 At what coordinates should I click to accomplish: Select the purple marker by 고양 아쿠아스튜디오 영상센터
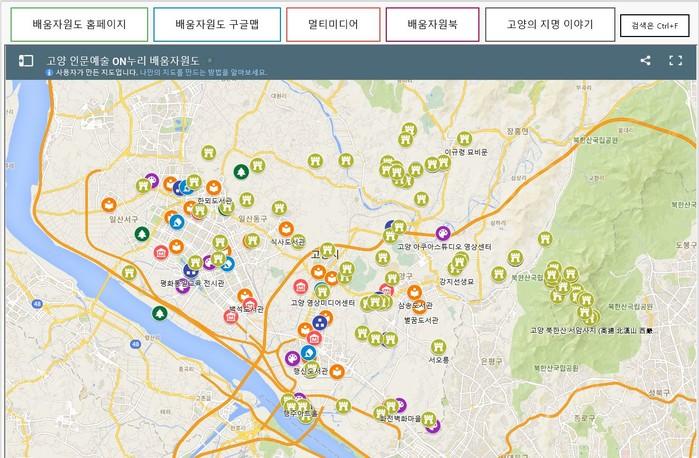441,233
